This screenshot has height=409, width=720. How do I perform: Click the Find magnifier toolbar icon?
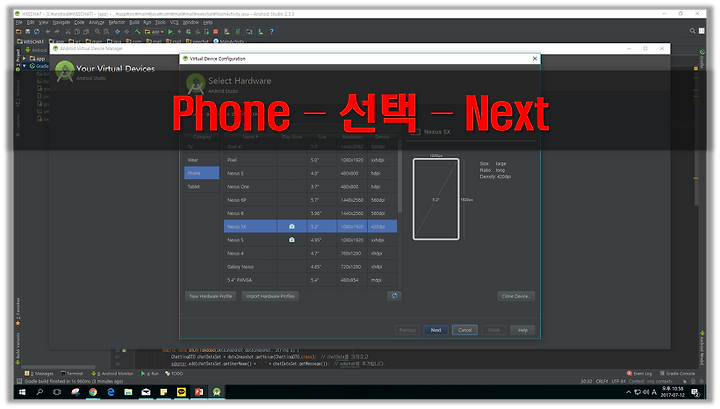97,32
